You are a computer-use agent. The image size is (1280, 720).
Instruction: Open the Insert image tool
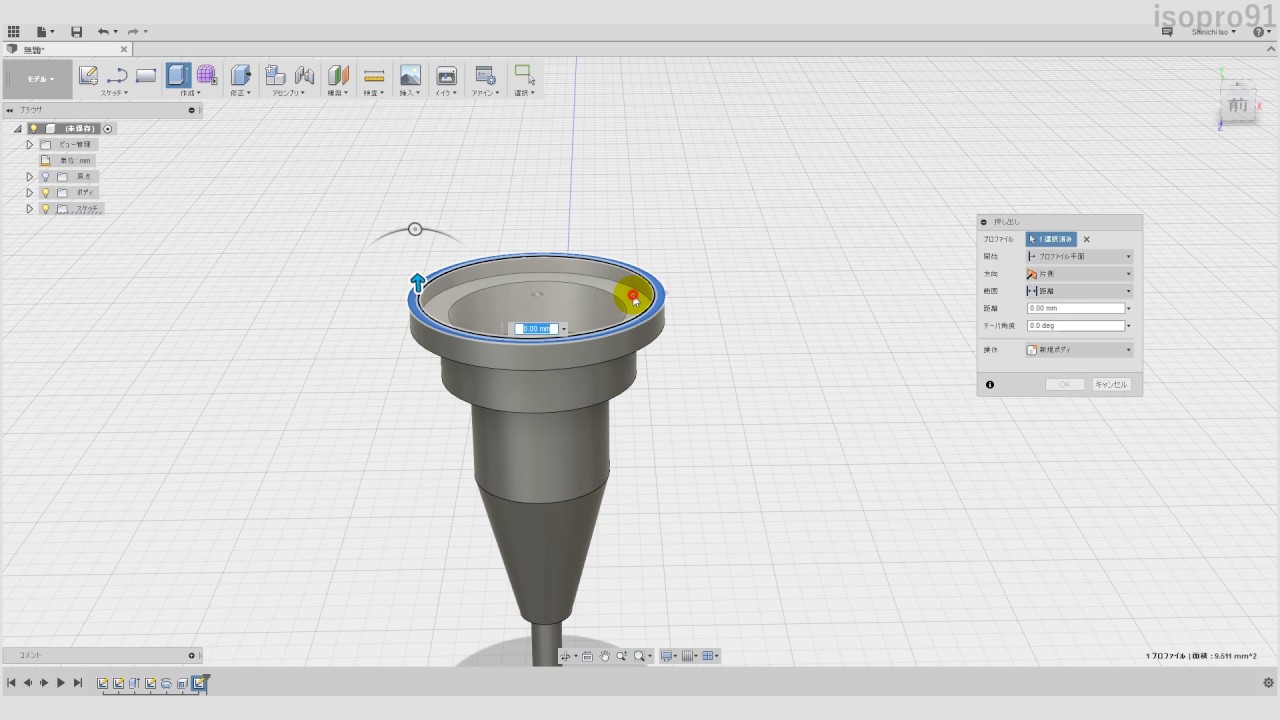[410, 75]
